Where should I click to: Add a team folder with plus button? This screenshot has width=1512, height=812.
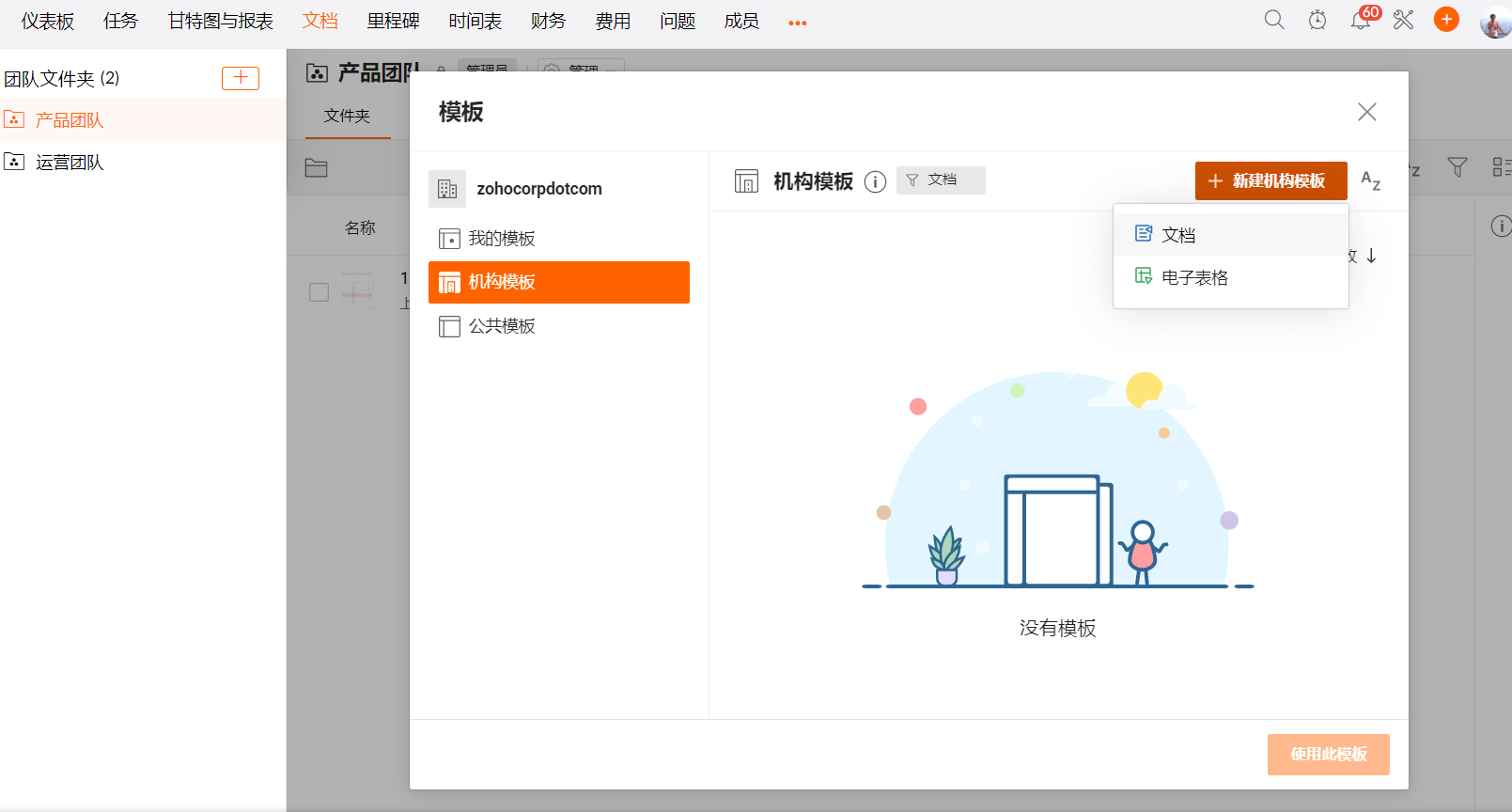pyautogui.click(x=241, y=78)
